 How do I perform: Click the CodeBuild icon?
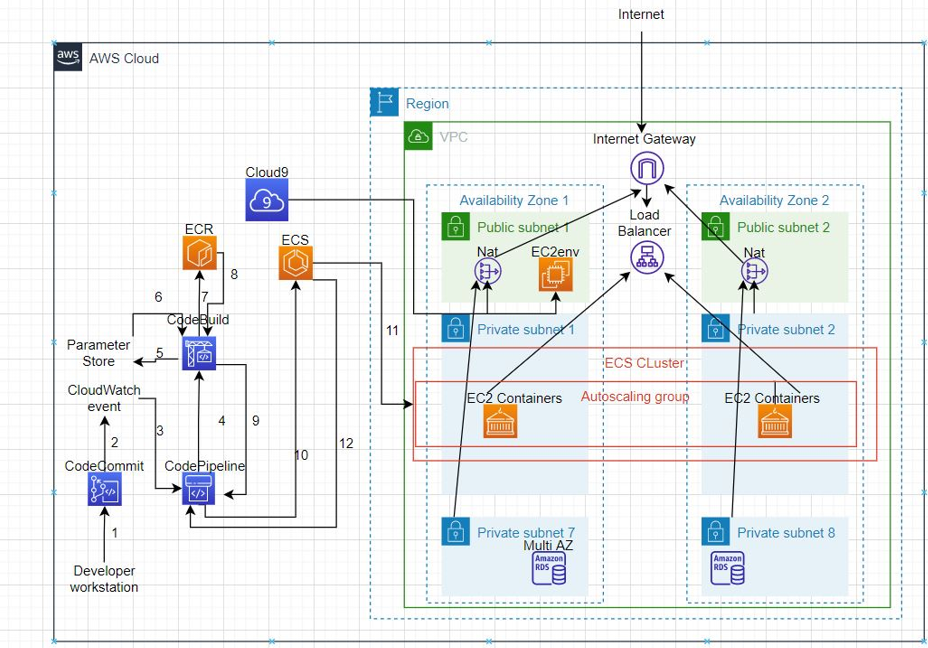click(199, 353)
